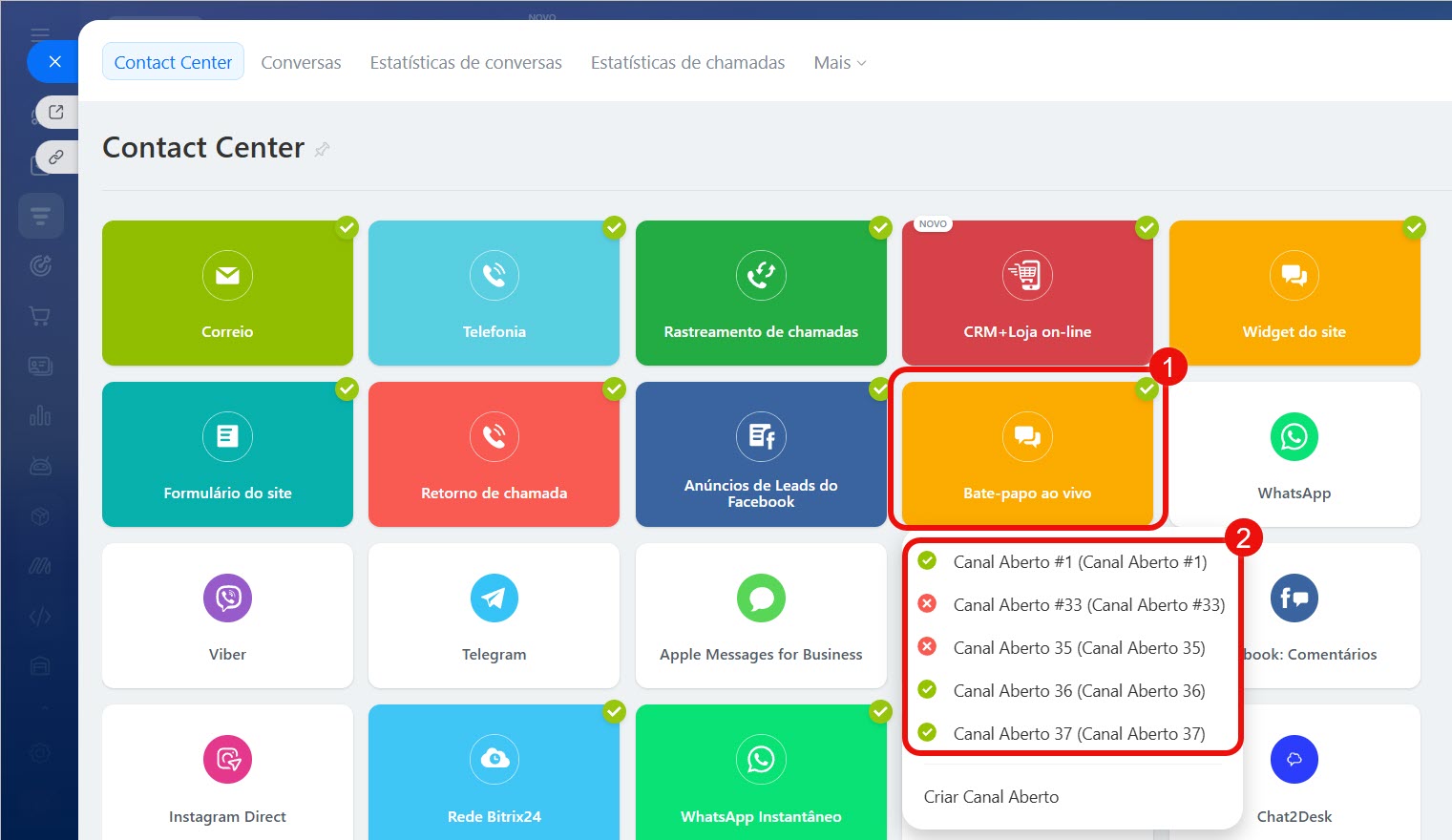
Task: Click the Viber connector icon
Action: [227, 598]
